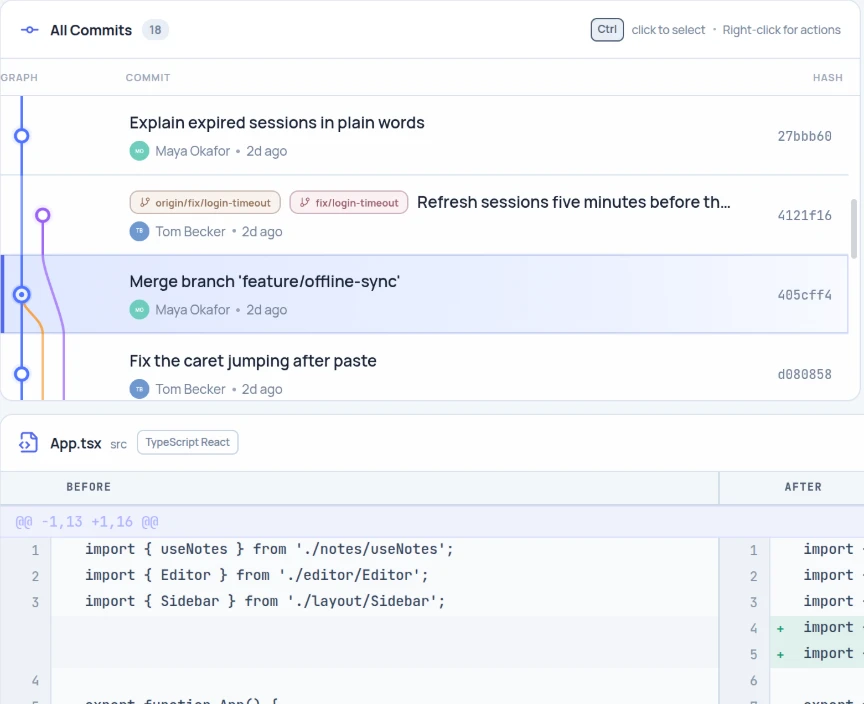Screen dimensions: 864x704
Task: Click graph node for commit 27bbb60
Action: click(x=21, y=136)
